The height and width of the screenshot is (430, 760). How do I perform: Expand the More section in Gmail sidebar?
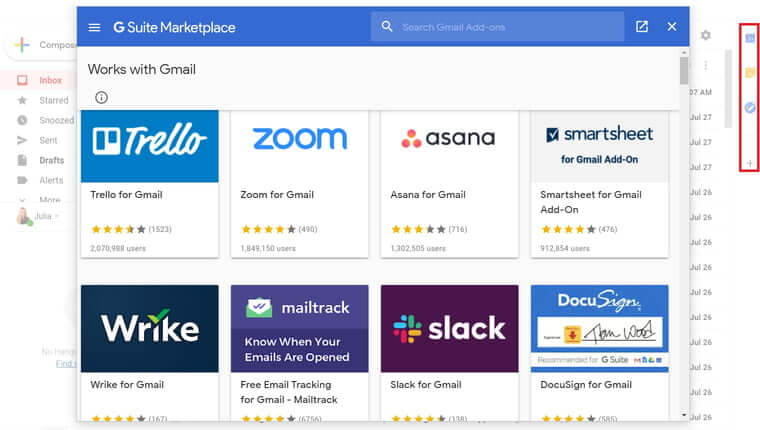(49, 200)
